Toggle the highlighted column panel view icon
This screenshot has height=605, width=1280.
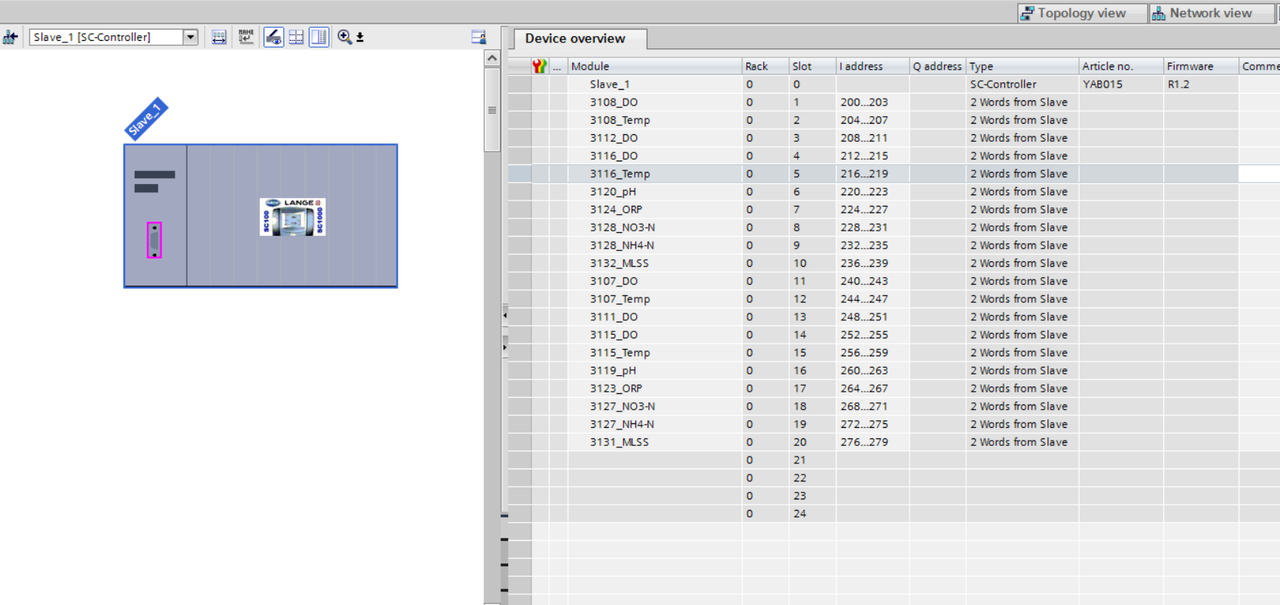[319, 37]
